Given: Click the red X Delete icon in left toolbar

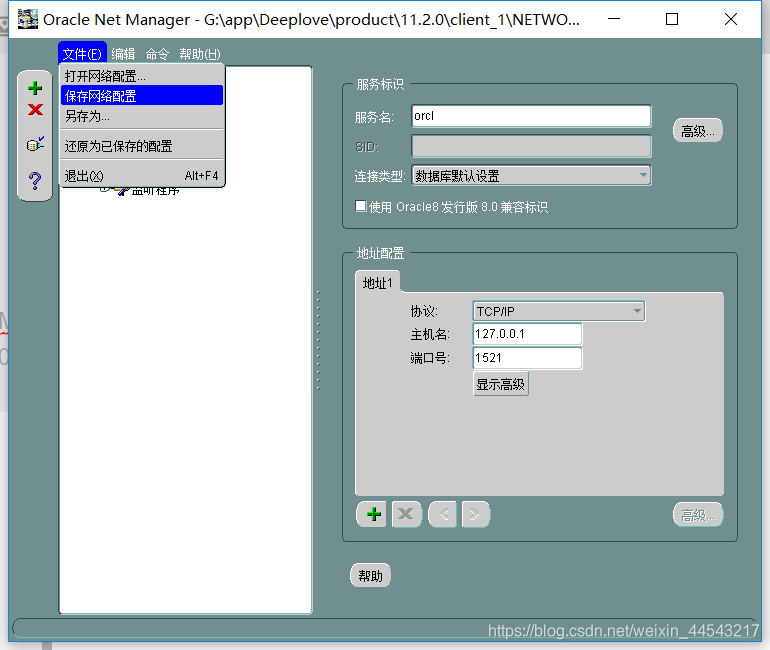Looking at the screenshot, I should pos(35,110).
